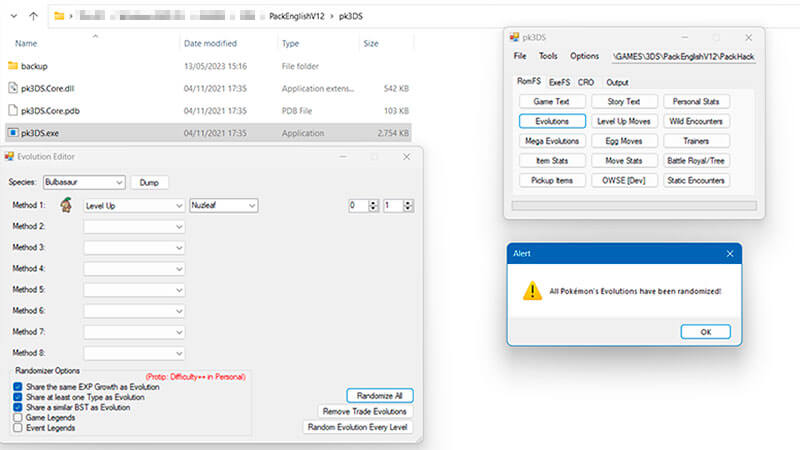Select the backup folder icon

pos(13,66)
